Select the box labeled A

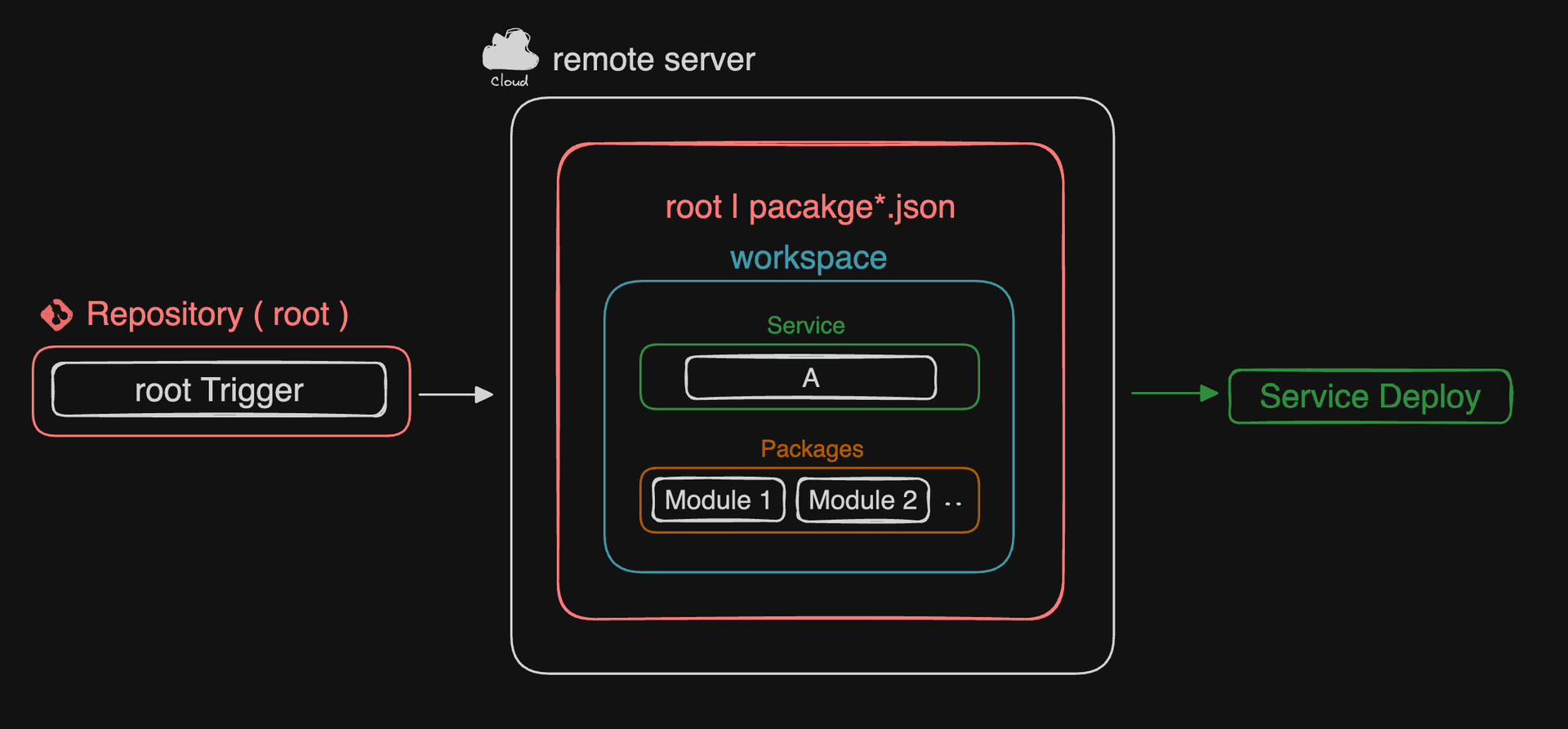click(x=810, y=378)
